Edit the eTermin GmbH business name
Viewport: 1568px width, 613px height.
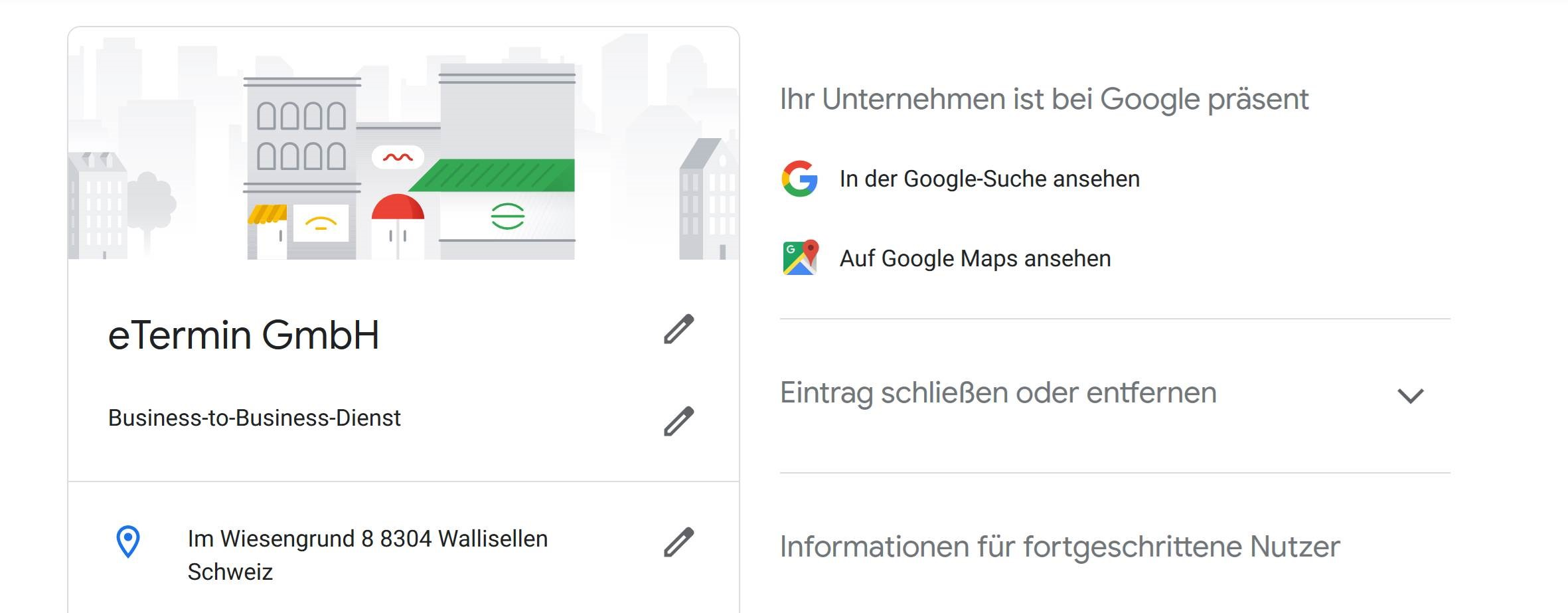pos(678,329)
